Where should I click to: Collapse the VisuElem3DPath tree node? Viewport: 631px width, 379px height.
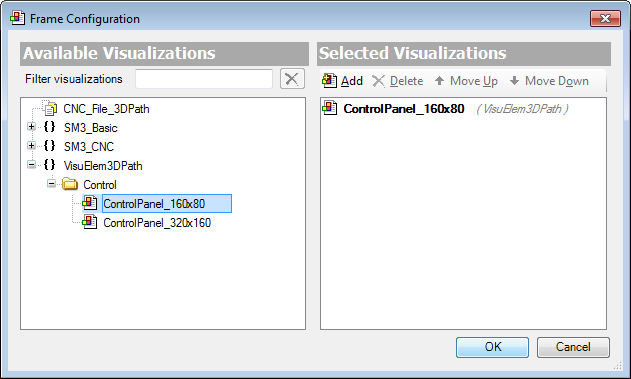(31, 165)
